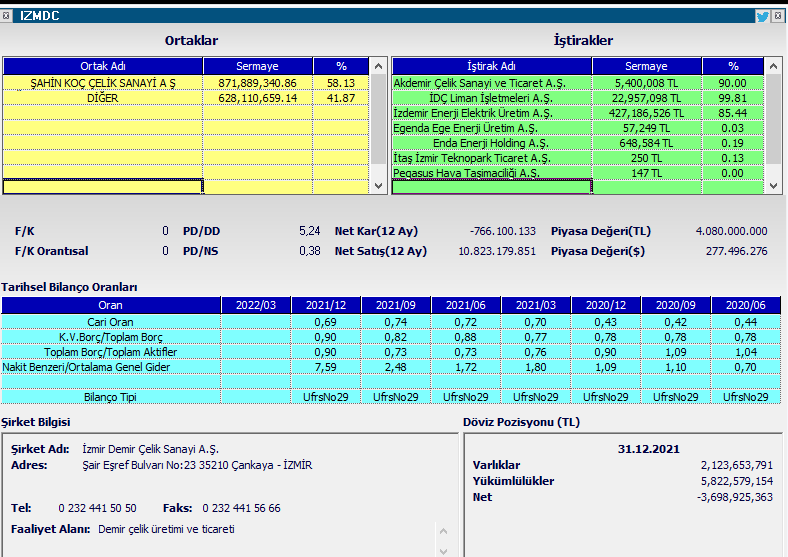788x557 pixels.
Task: Click the Twitter bird icon in title bar
Action: click(x=762, y=16)
